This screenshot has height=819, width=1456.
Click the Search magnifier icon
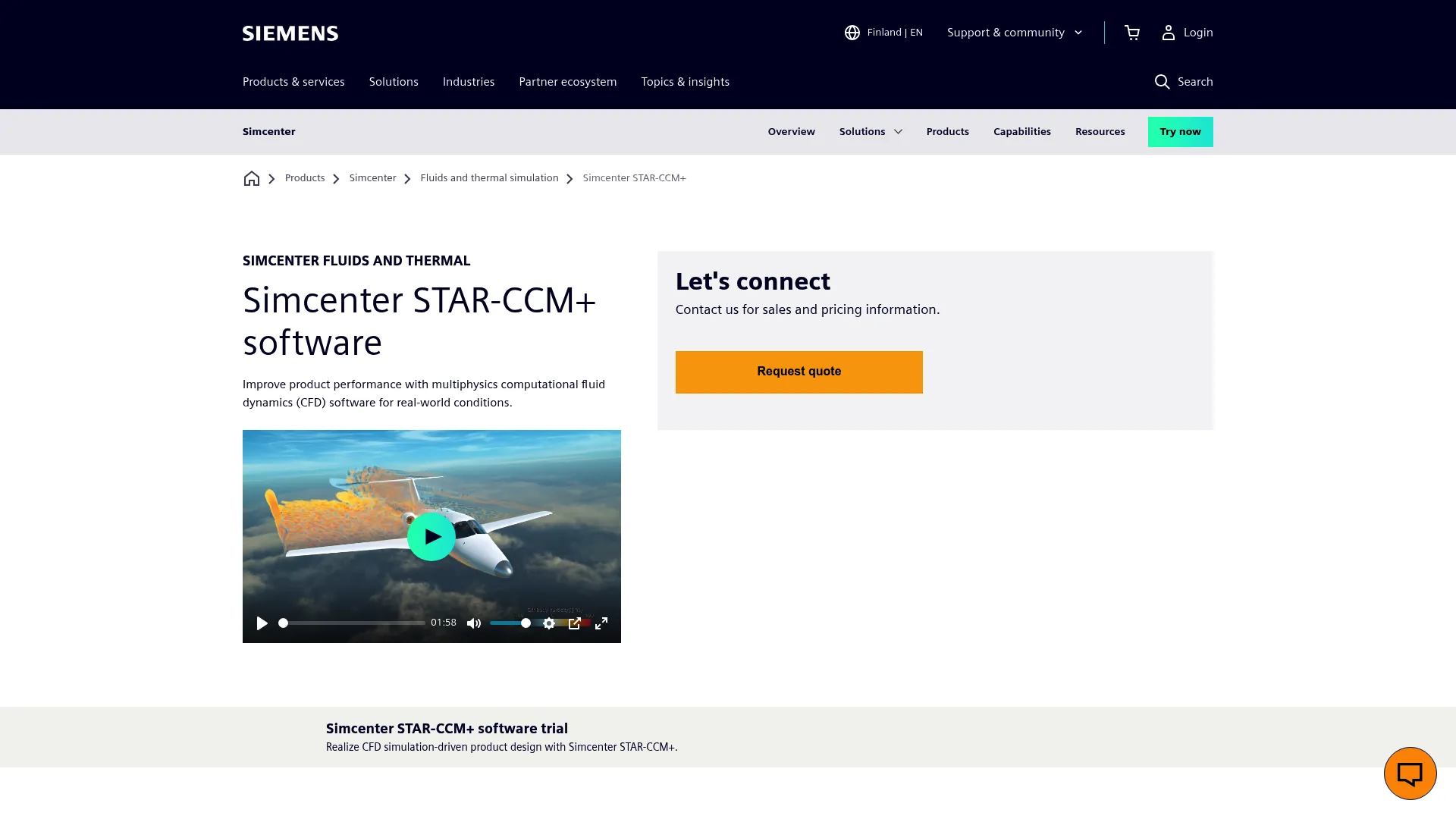point(1162,82)
